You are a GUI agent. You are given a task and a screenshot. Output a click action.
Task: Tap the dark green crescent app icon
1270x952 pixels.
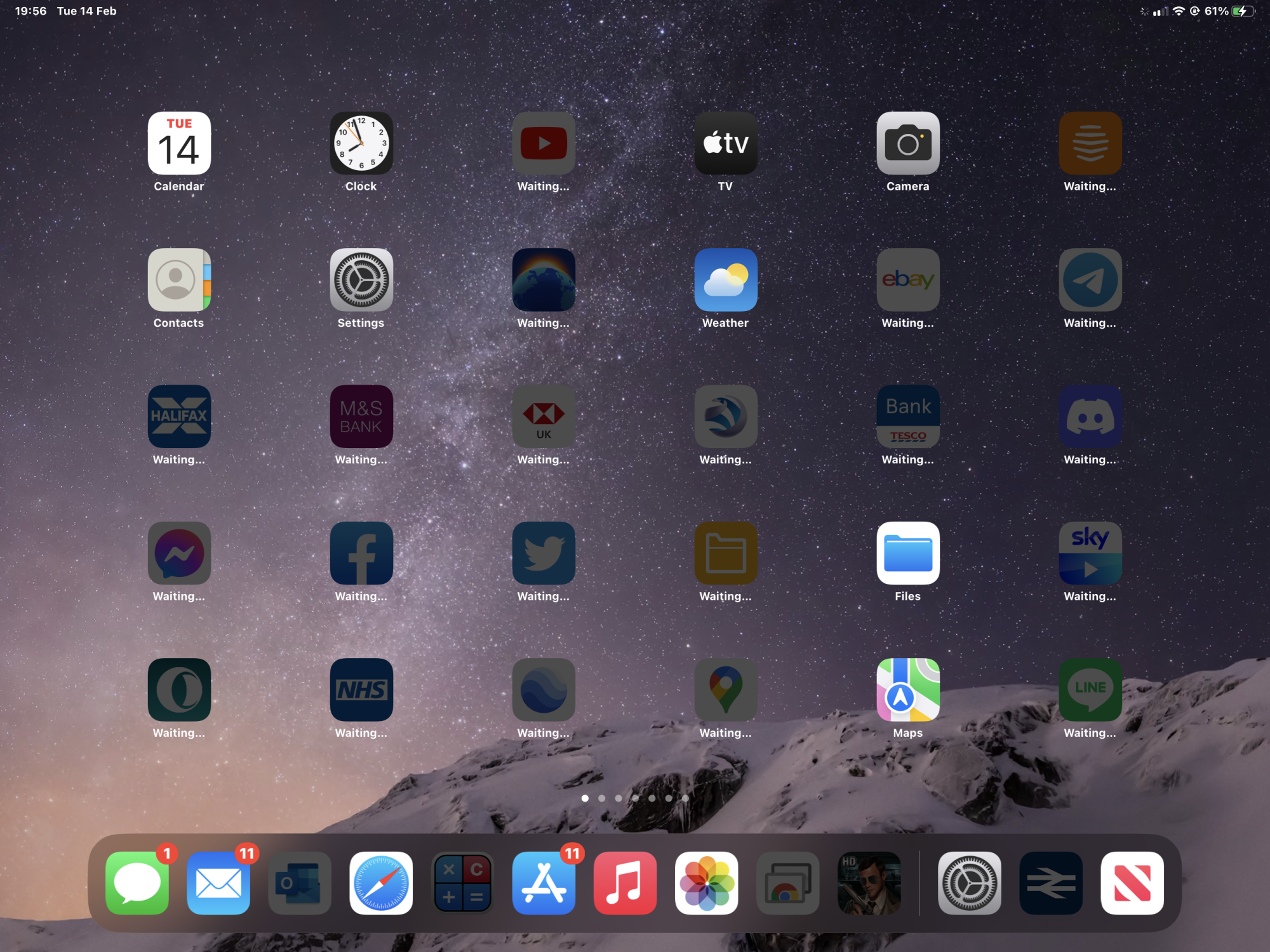pyautogui.click(x=179, y=690)
